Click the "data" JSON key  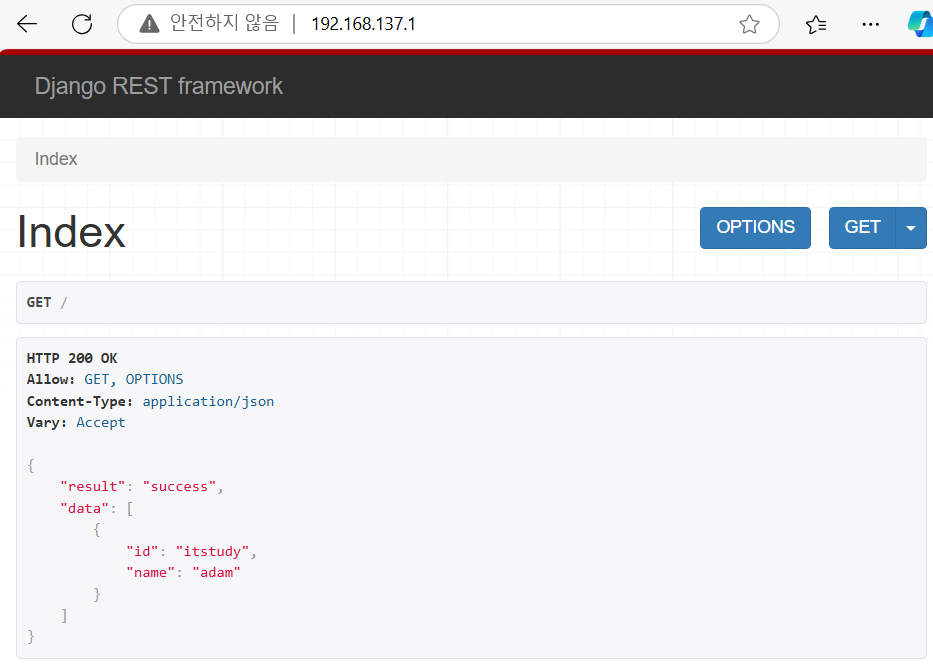(x=84, y=508)
